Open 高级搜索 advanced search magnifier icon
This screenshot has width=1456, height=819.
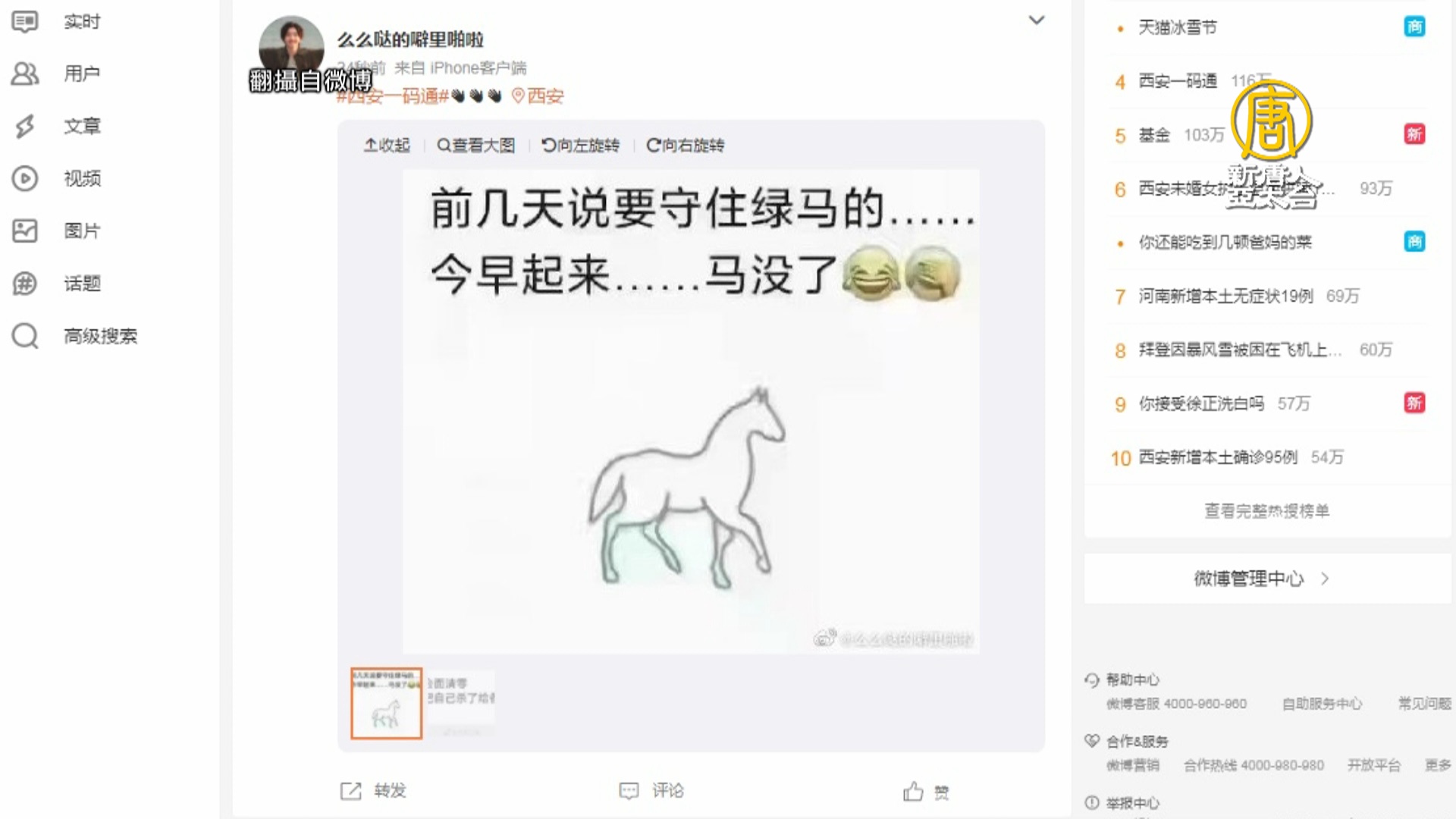click(x=24, y=335)
